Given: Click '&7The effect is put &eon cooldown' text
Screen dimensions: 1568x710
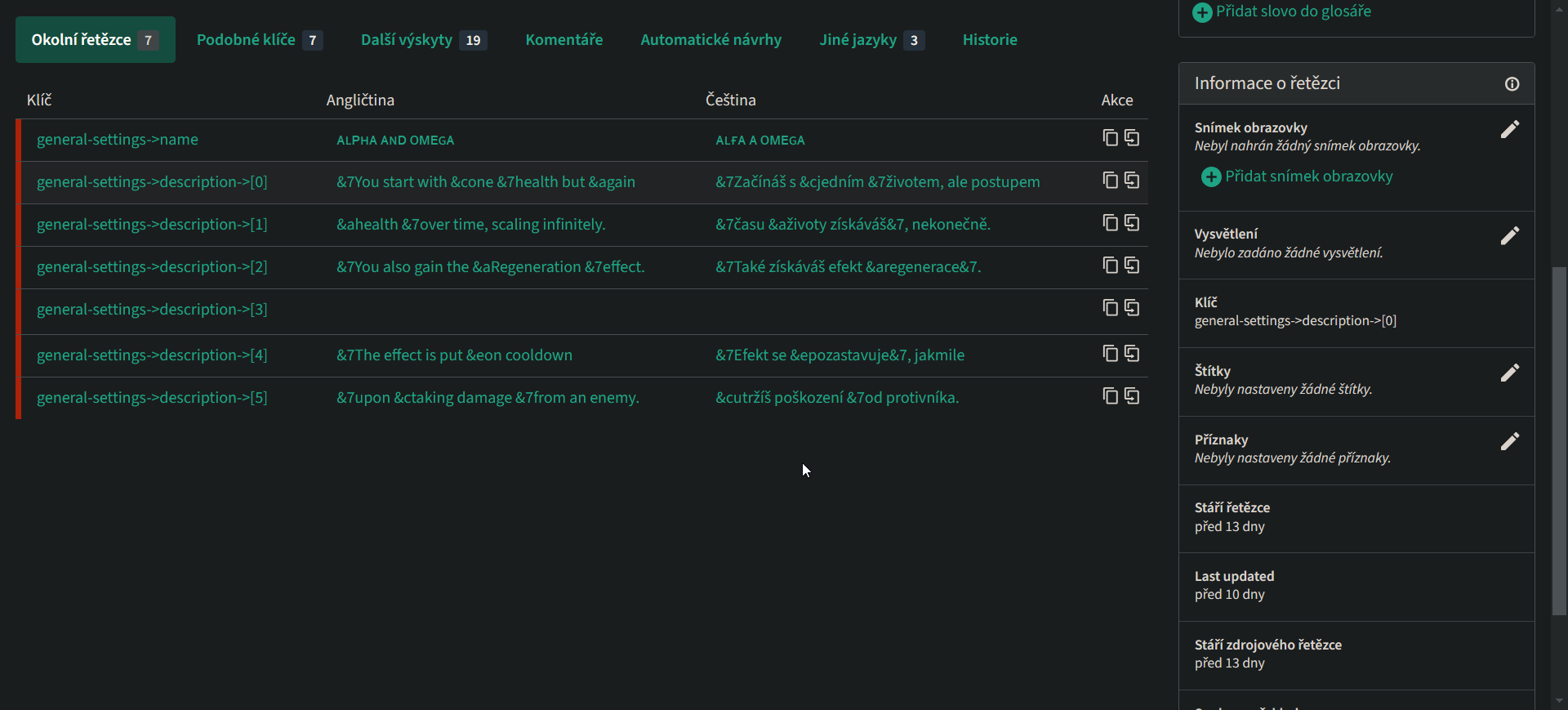Looking at the screenshot, I should (454, 355).
